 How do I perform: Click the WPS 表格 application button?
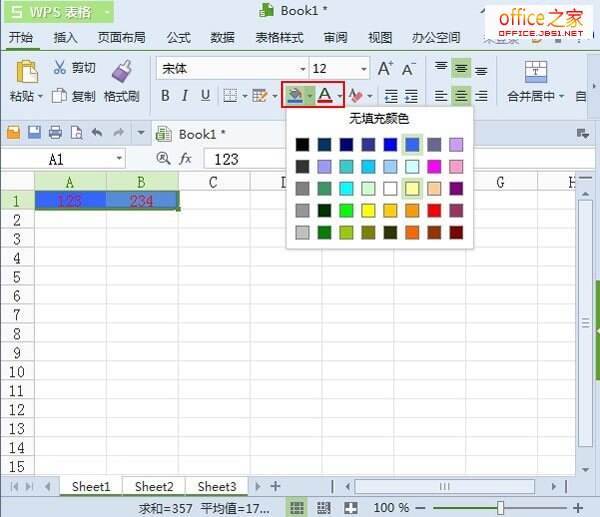click(59, 12)
